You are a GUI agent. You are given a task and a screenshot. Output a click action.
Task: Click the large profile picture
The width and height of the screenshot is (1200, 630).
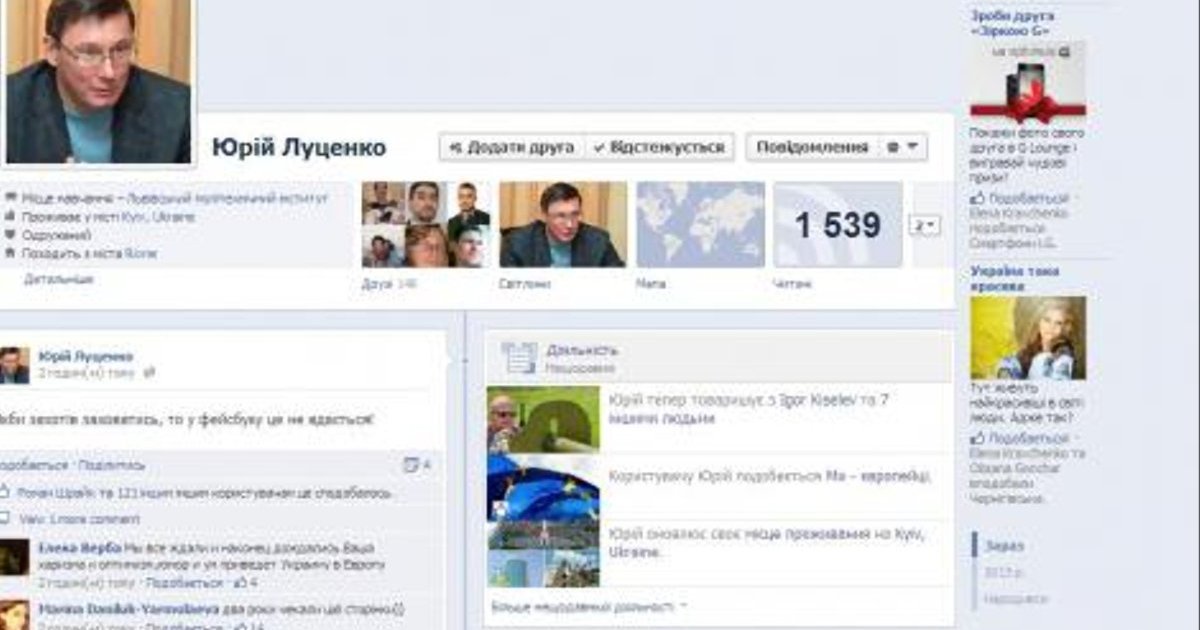[x=97, y=80]
